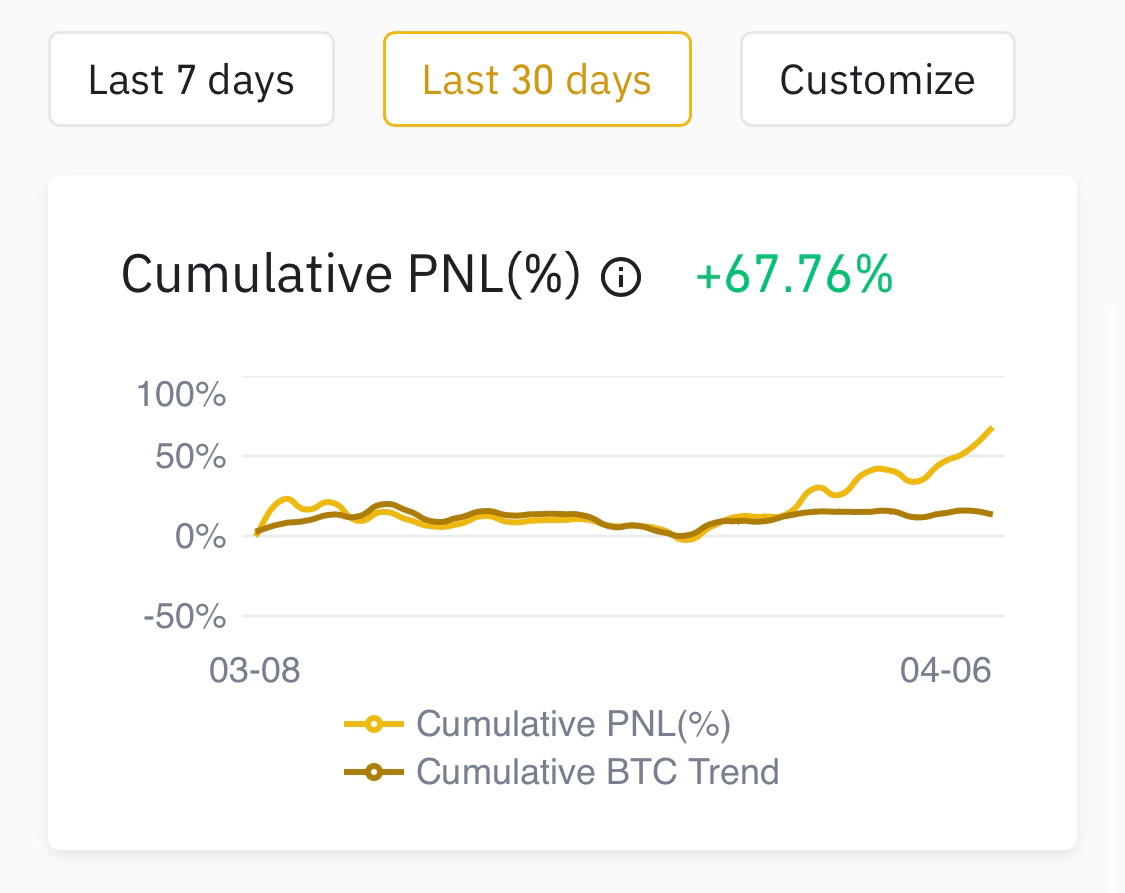The image size is (1125, 893).
Task: Click the +67.76% PNL value
Action: (x=795, y=275)
